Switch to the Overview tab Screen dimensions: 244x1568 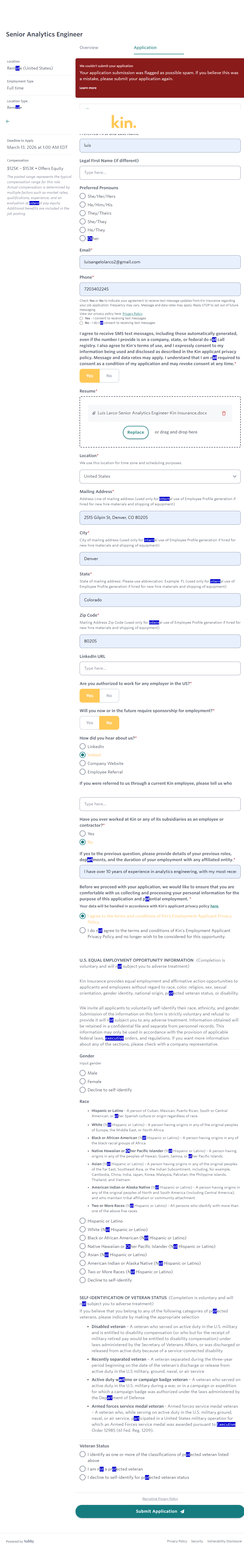pyautogui.click(x=89, y=47)
